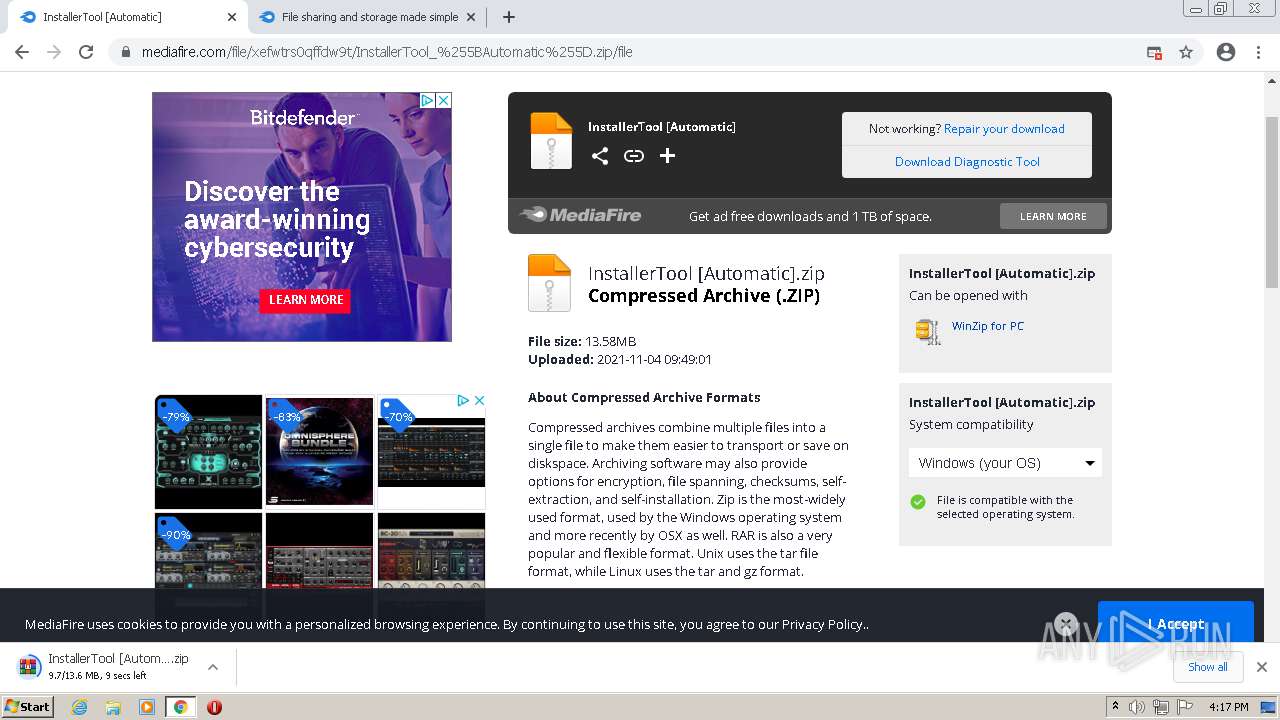
Task: Click Download Diagnostic Tool link
Action: (x=967, y=162)
